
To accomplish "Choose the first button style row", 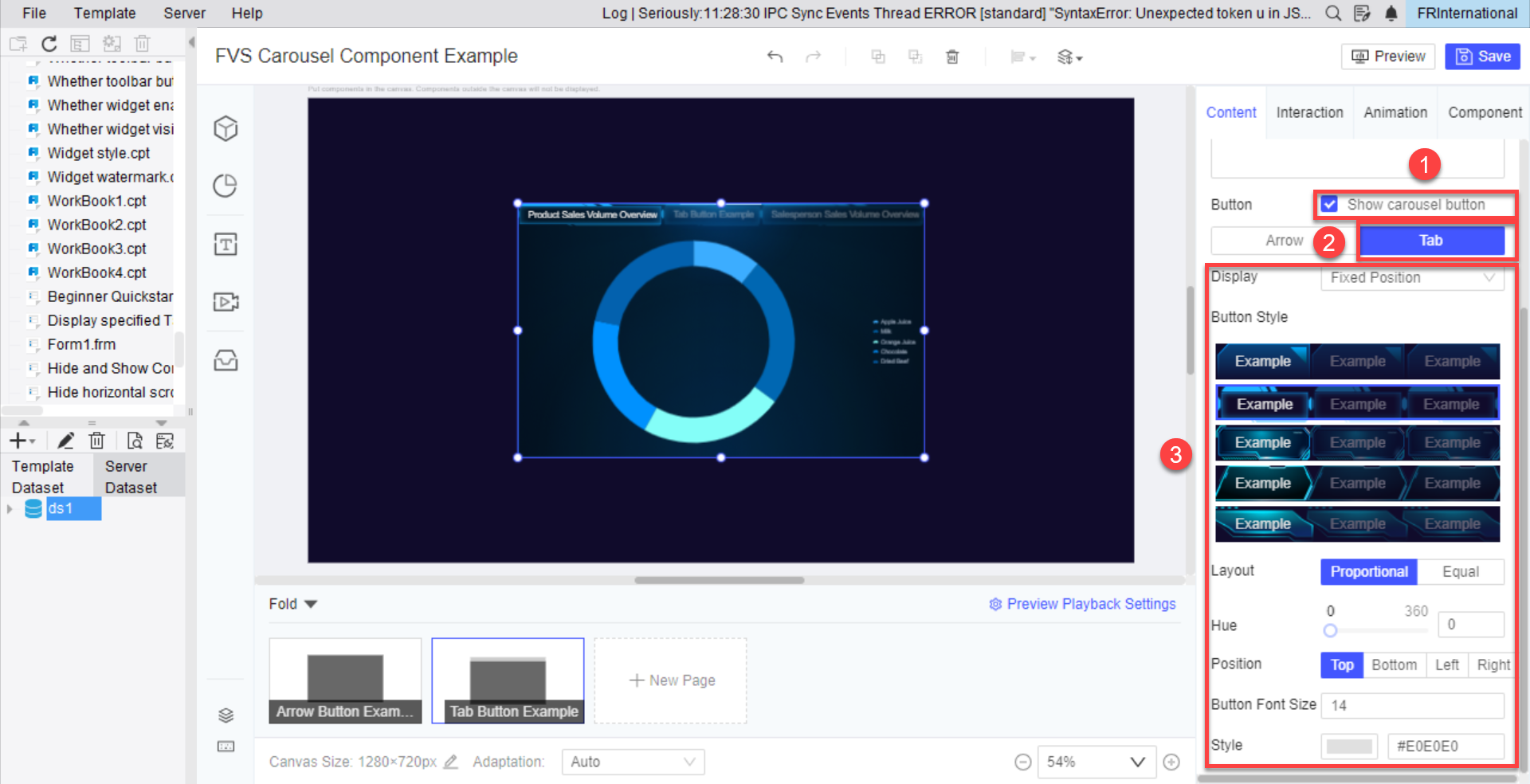I will 1357,362.
